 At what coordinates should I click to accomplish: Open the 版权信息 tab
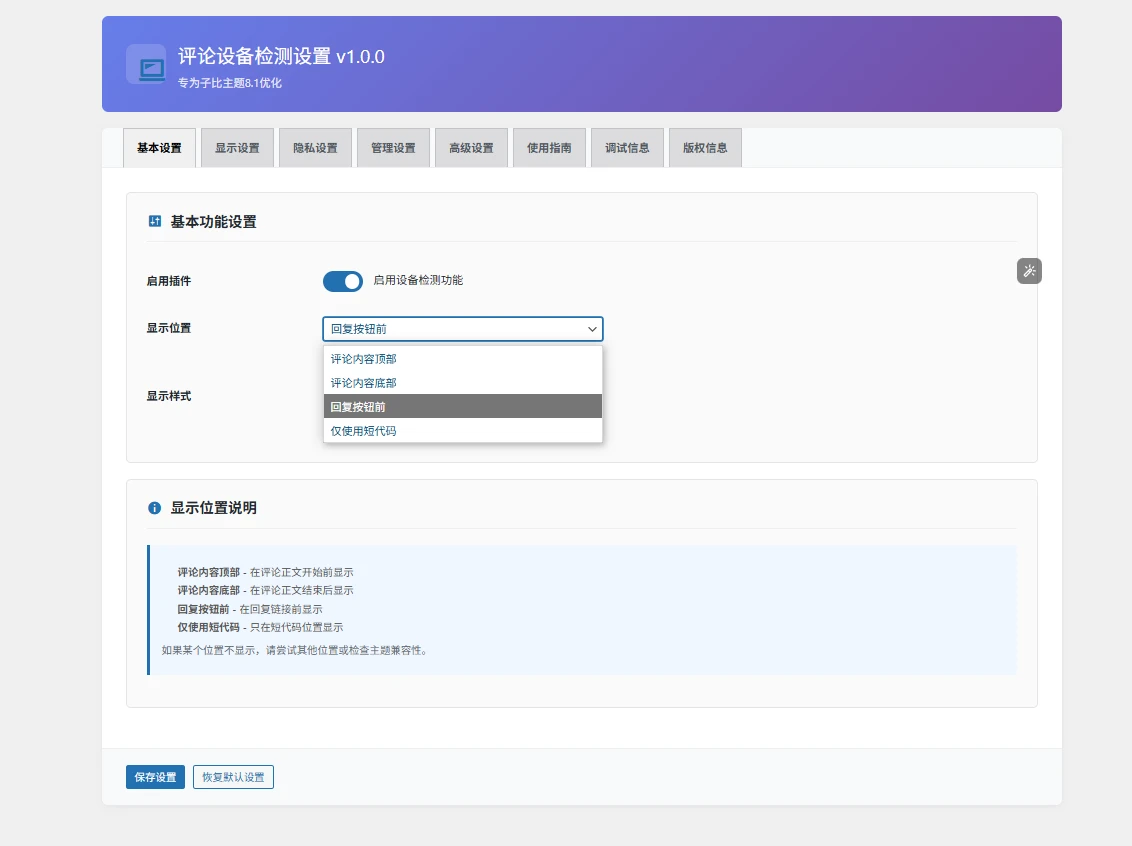(x=705, y=148)
